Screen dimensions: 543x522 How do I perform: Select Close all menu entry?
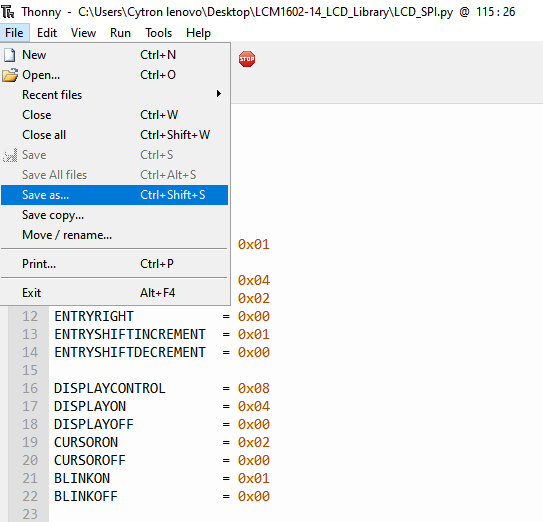(114, 135)
